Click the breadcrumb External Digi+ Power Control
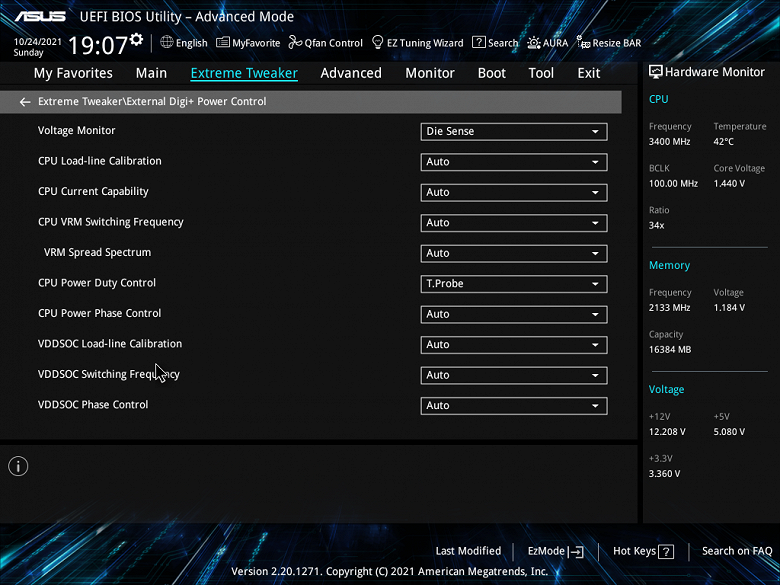This screenshot has width=780, height=585. pyautogui.click(x=196, y=101)
